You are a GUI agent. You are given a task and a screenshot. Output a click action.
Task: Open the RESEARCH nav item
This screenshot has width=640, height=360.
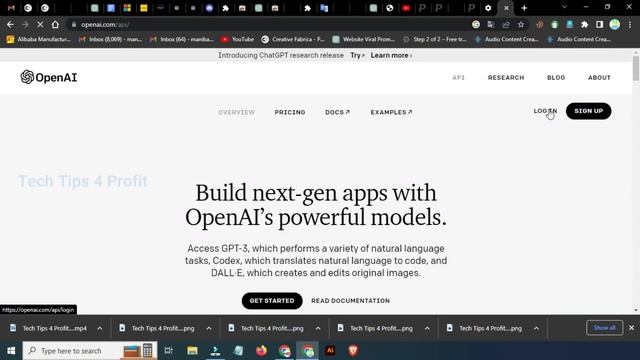coord(506,78)
